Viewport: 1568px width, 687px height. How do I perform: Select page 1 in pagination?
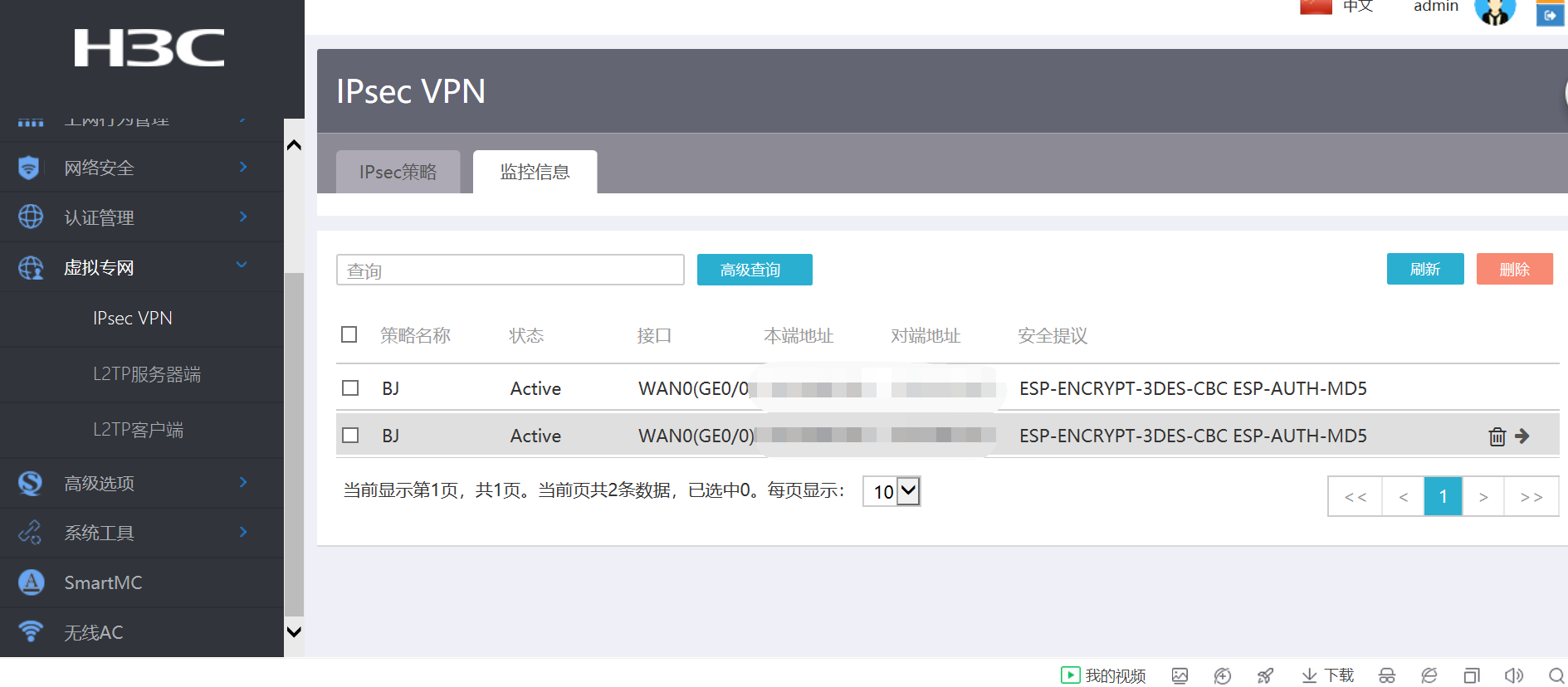(x=1443, y=496)
